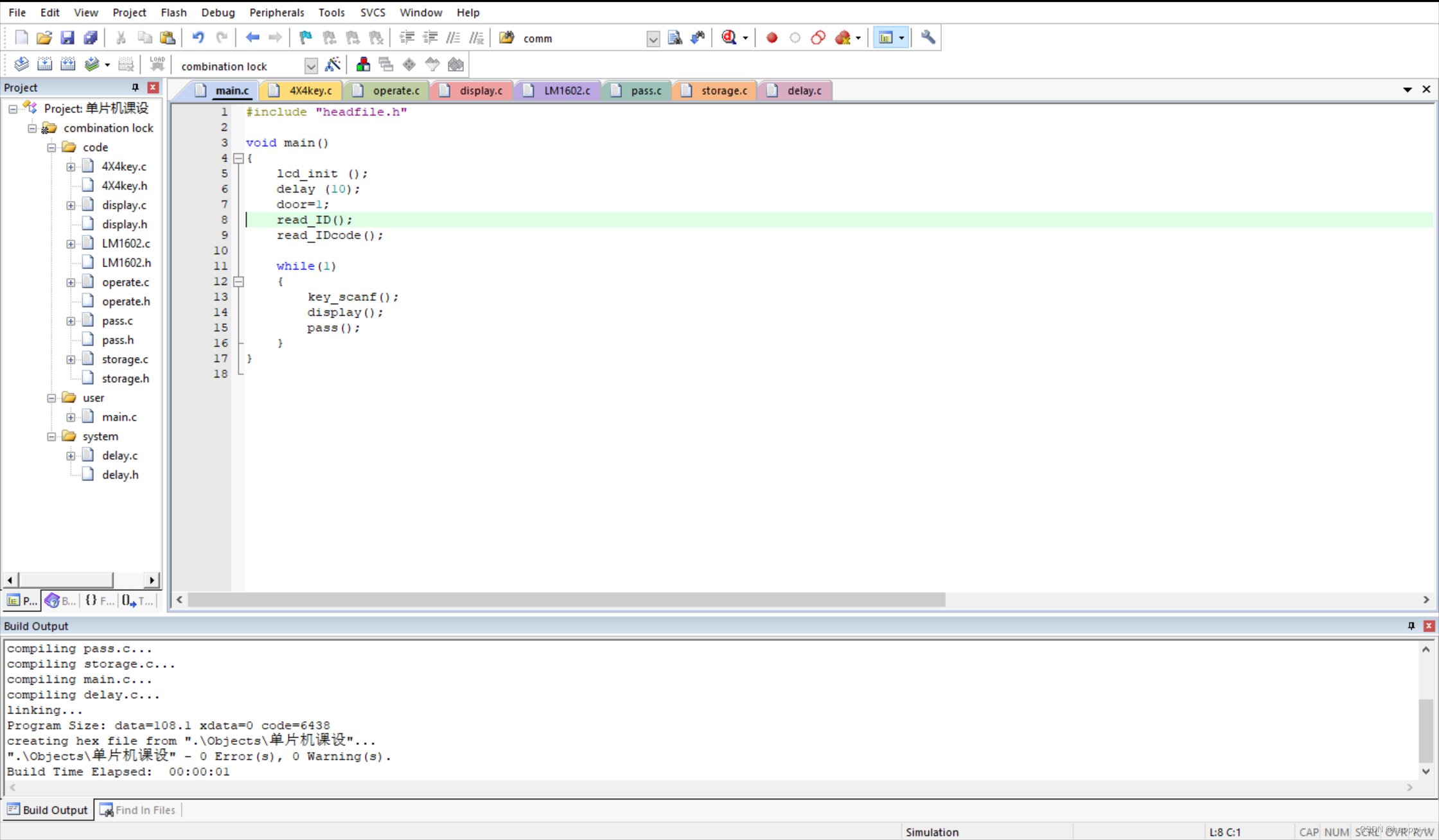Screen dimensions: 1439x840
Task: Click the Save All files icon
Action: pos(91,38)
